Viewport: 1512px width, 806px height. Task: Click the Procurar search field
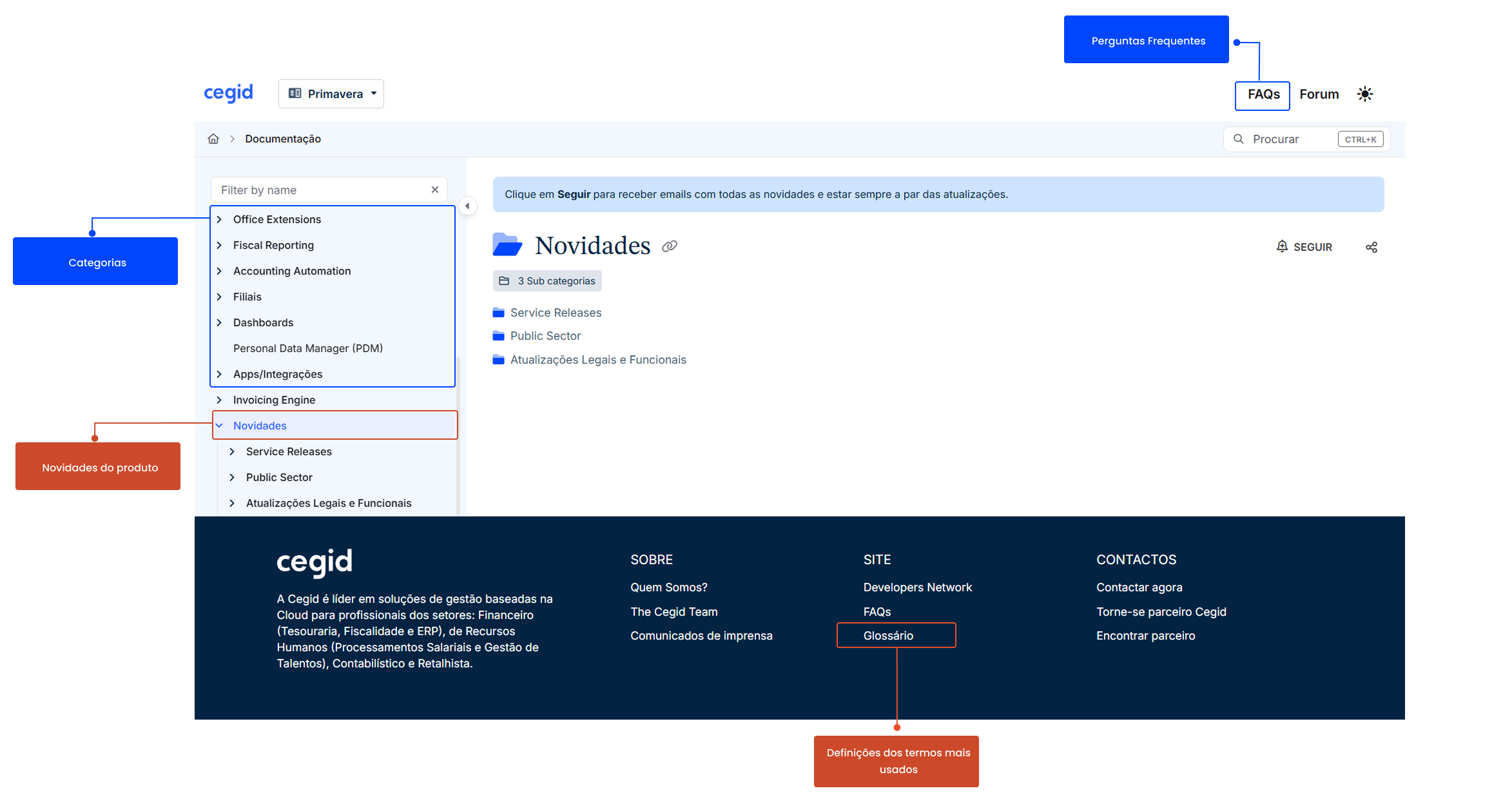coord(1306,139)
